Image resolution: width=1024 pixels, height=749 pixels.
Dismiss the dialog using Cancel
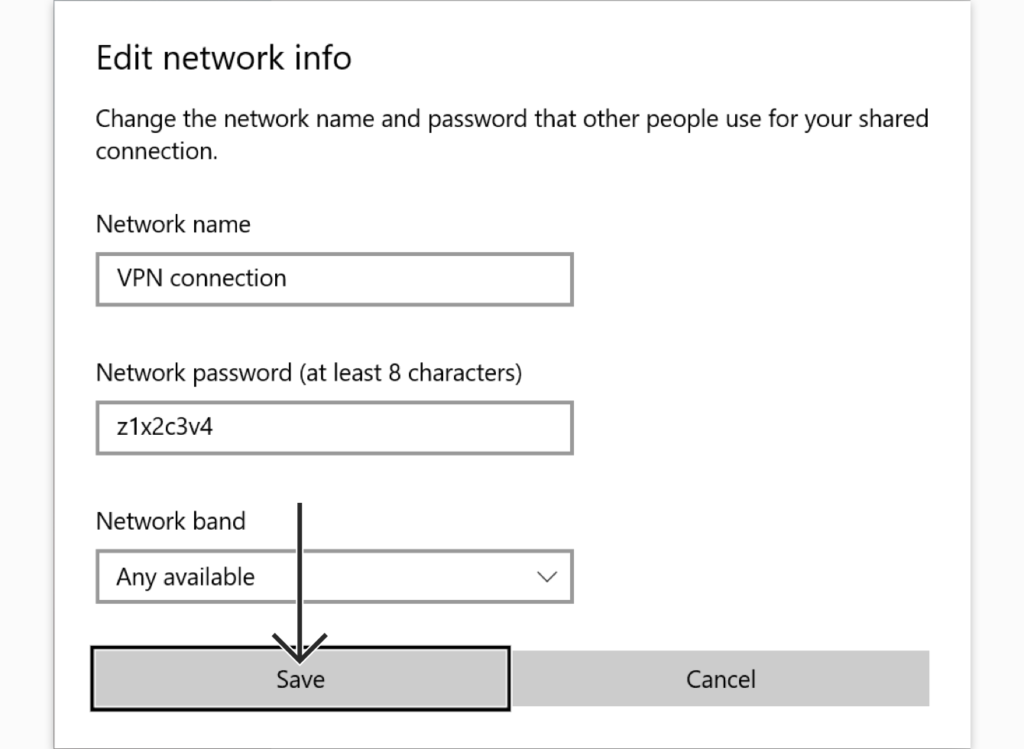click(x=720, y=678)
